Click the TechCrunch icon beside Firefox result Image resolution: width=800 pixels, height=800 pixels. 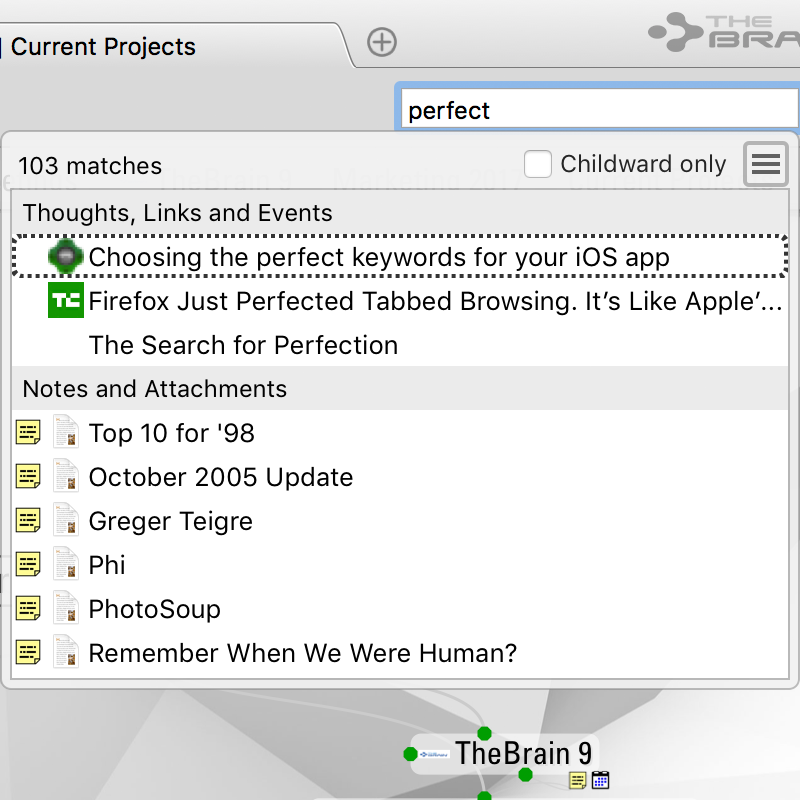tap(66, 301)
